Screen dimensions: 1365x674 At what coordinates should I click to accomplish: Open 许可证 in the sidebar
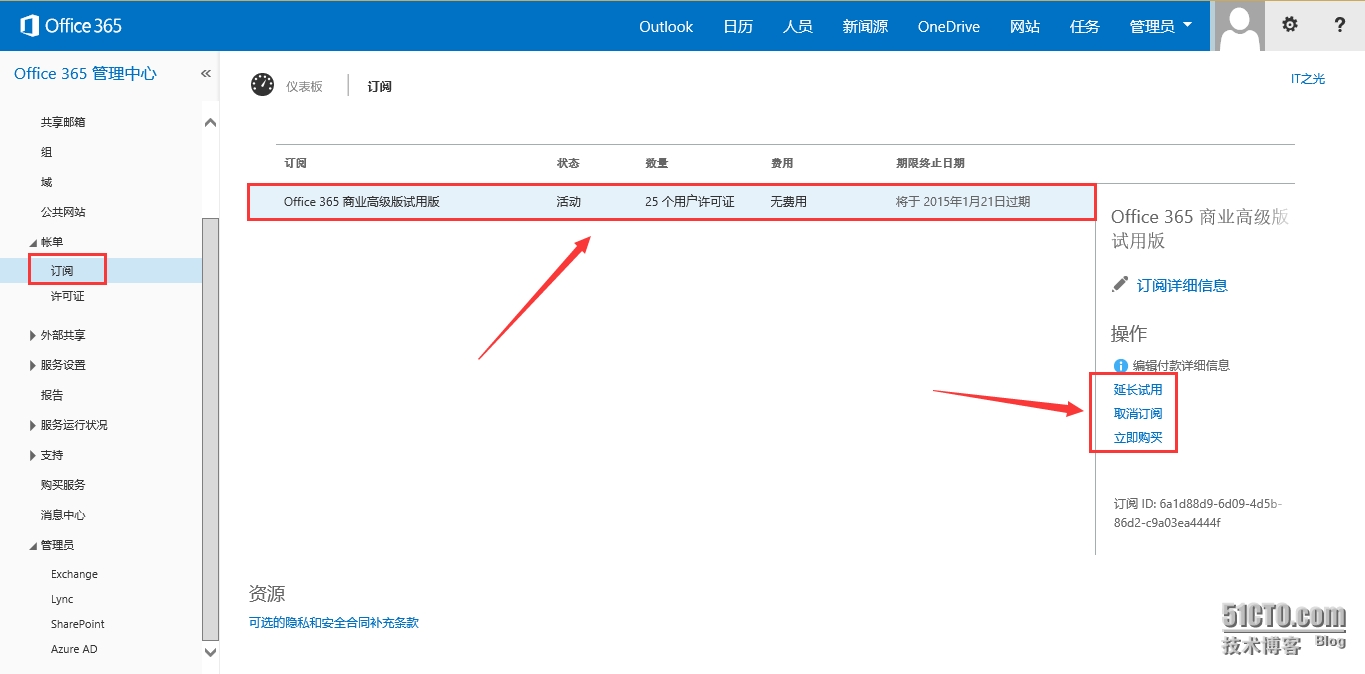click(x=68, y=296)
